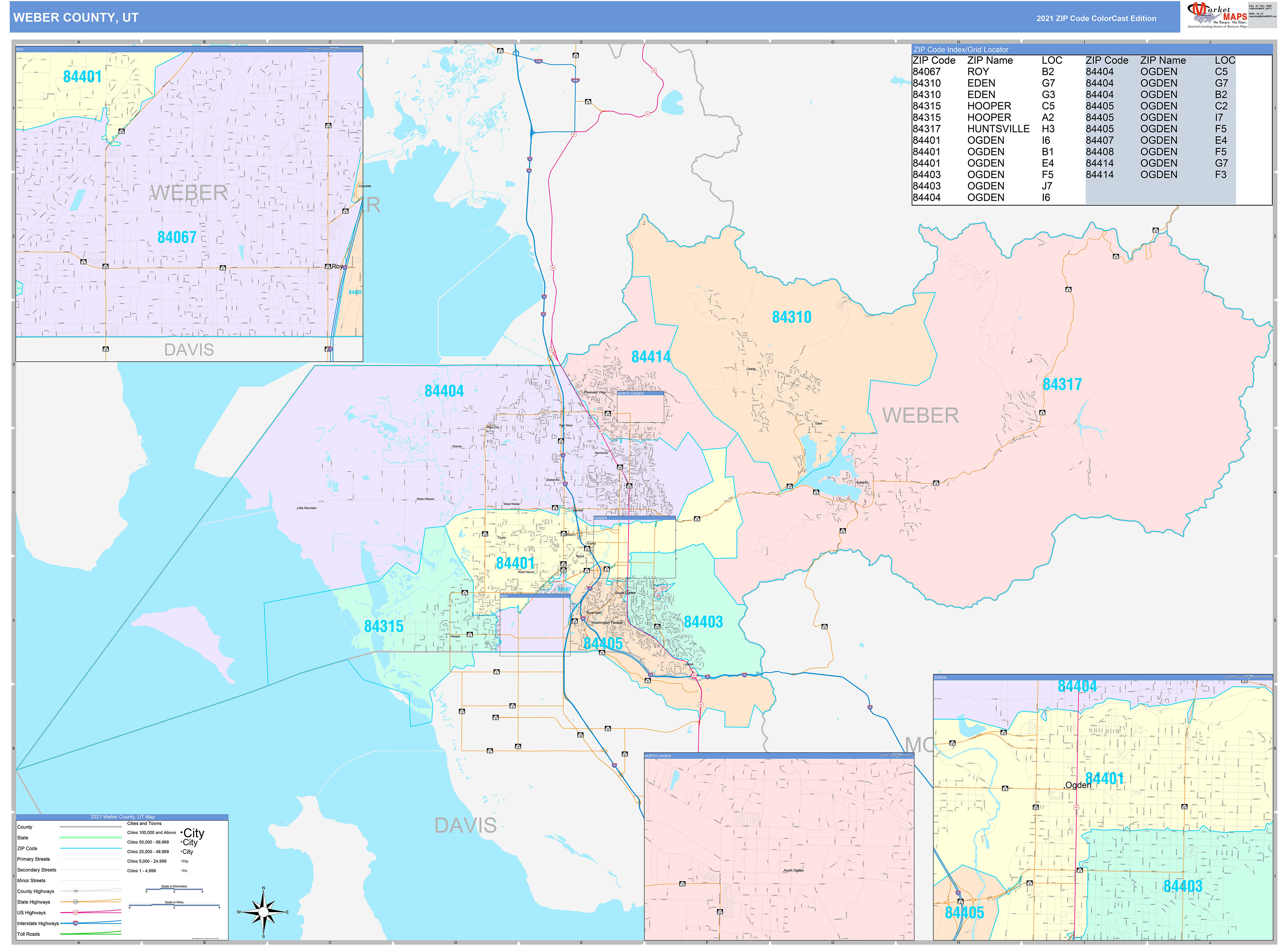Click the Huntsville town label on the map
1288x946 pixels.
point(862,483)
